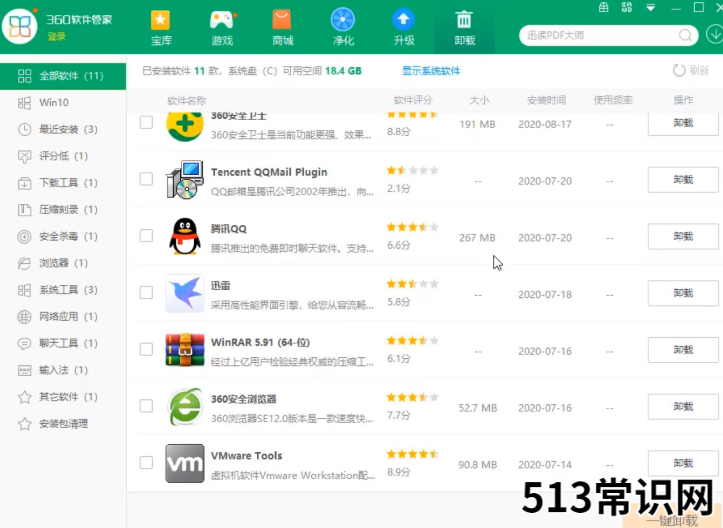Click 显示系统软件 link

click(431, 71)
